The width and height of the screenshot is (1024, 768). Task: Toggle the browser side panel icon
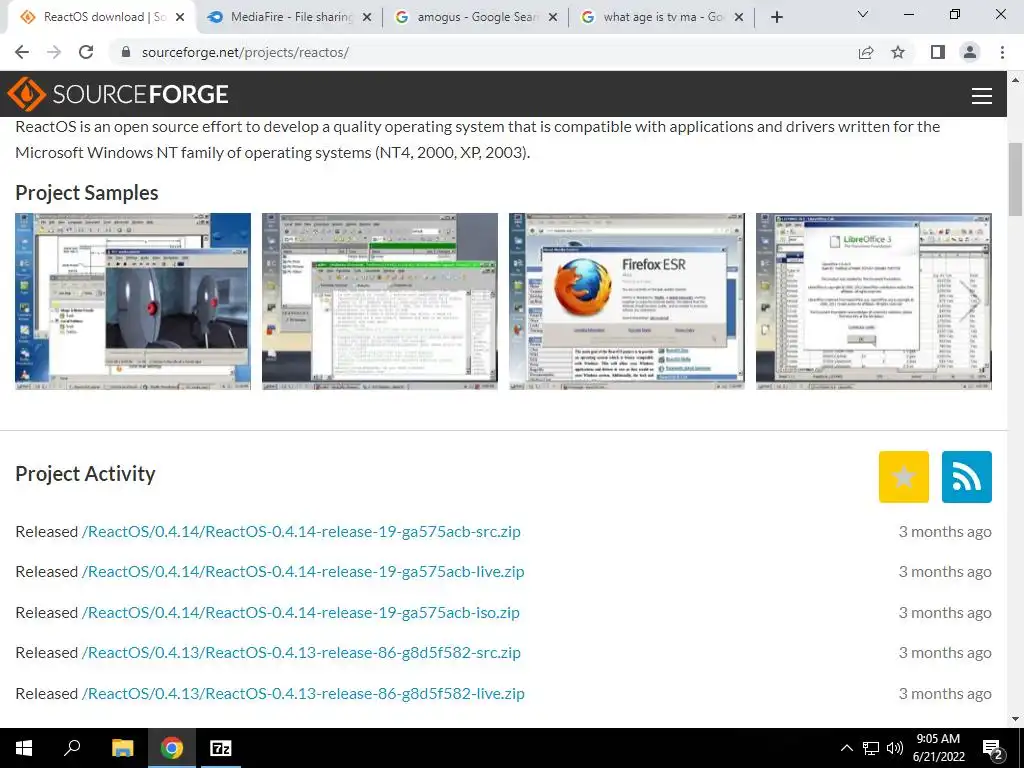click(x=938, y=52)
